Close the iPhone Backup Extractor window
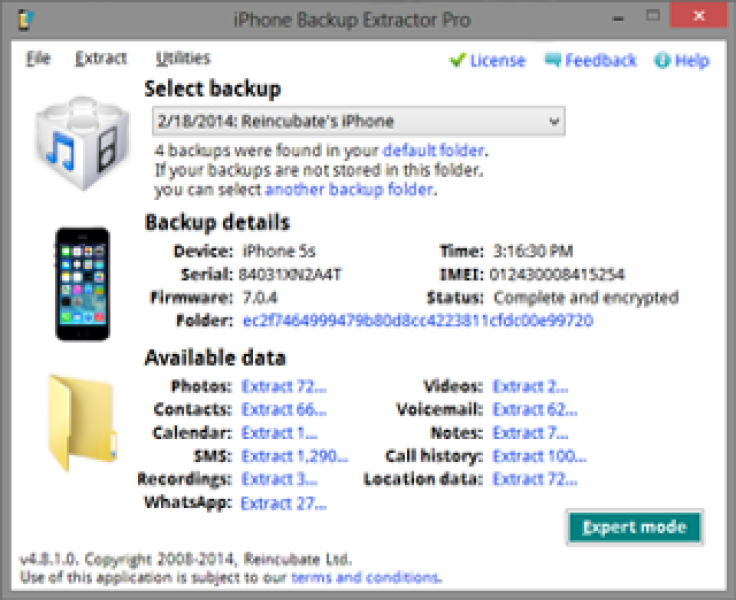 (699, 15)
